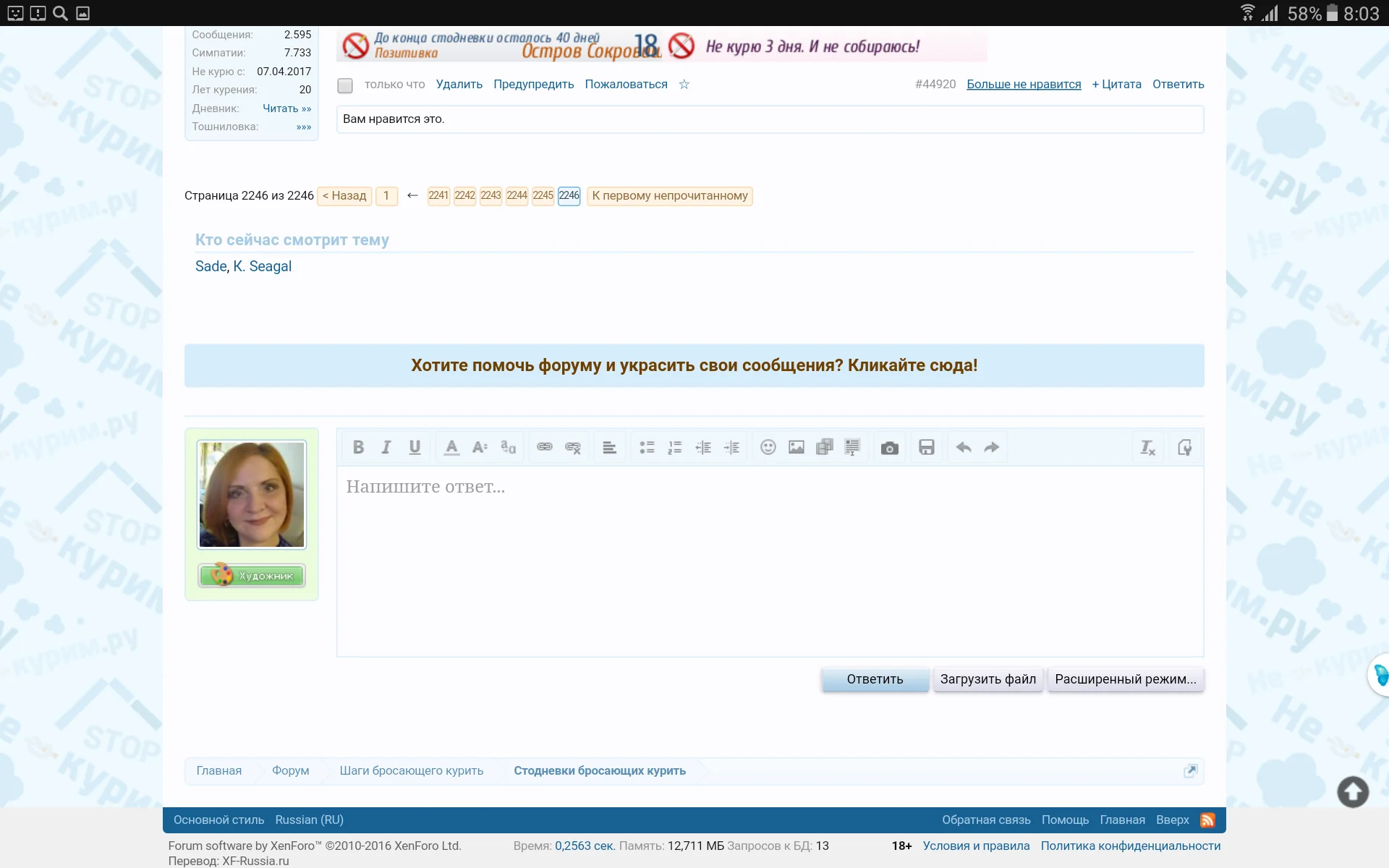
Task: Open the text alignment dropdown
Action: coord(609,447)
